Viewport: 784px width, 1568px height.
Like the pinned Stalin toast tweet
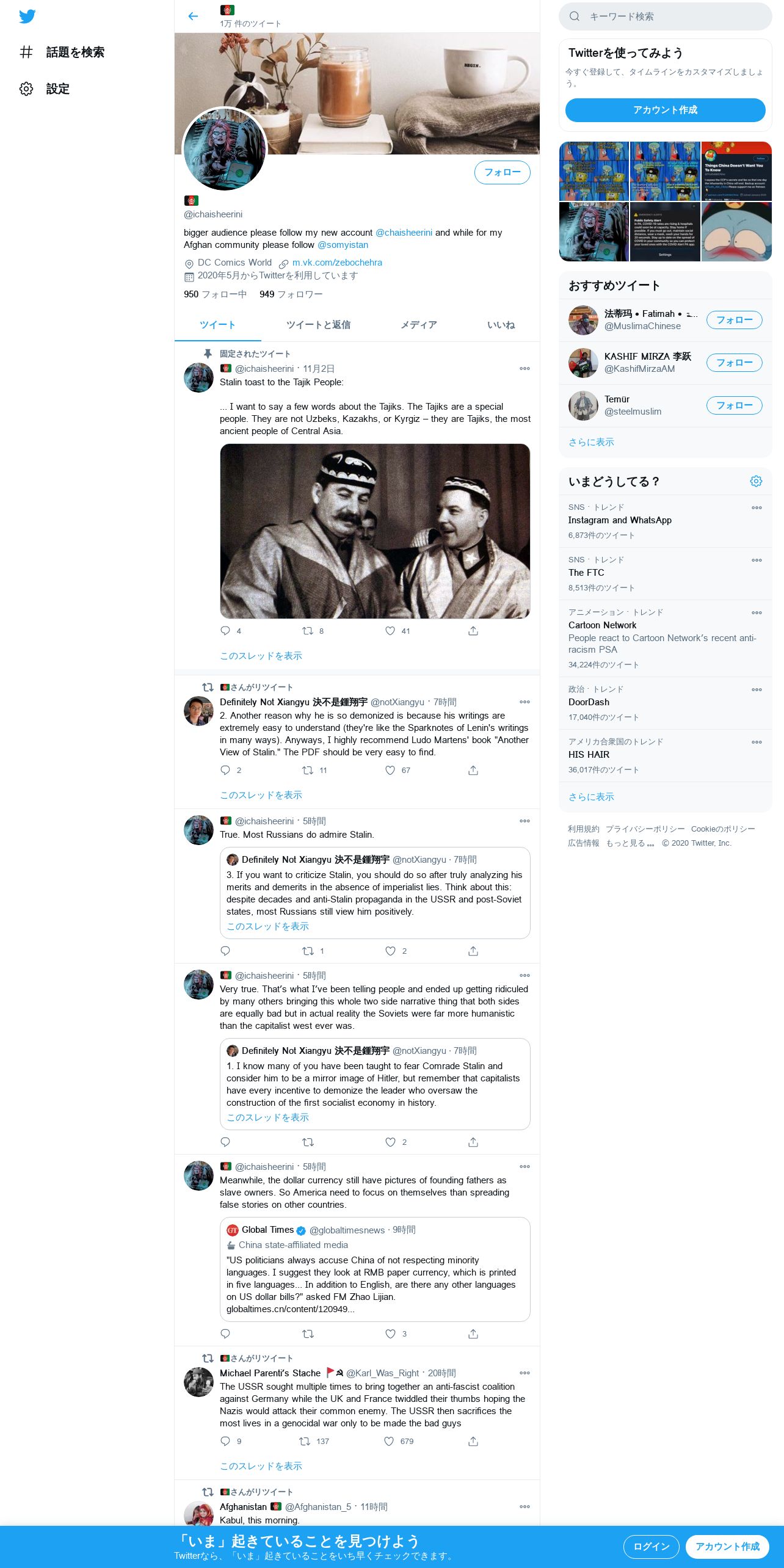coord(390,631)
